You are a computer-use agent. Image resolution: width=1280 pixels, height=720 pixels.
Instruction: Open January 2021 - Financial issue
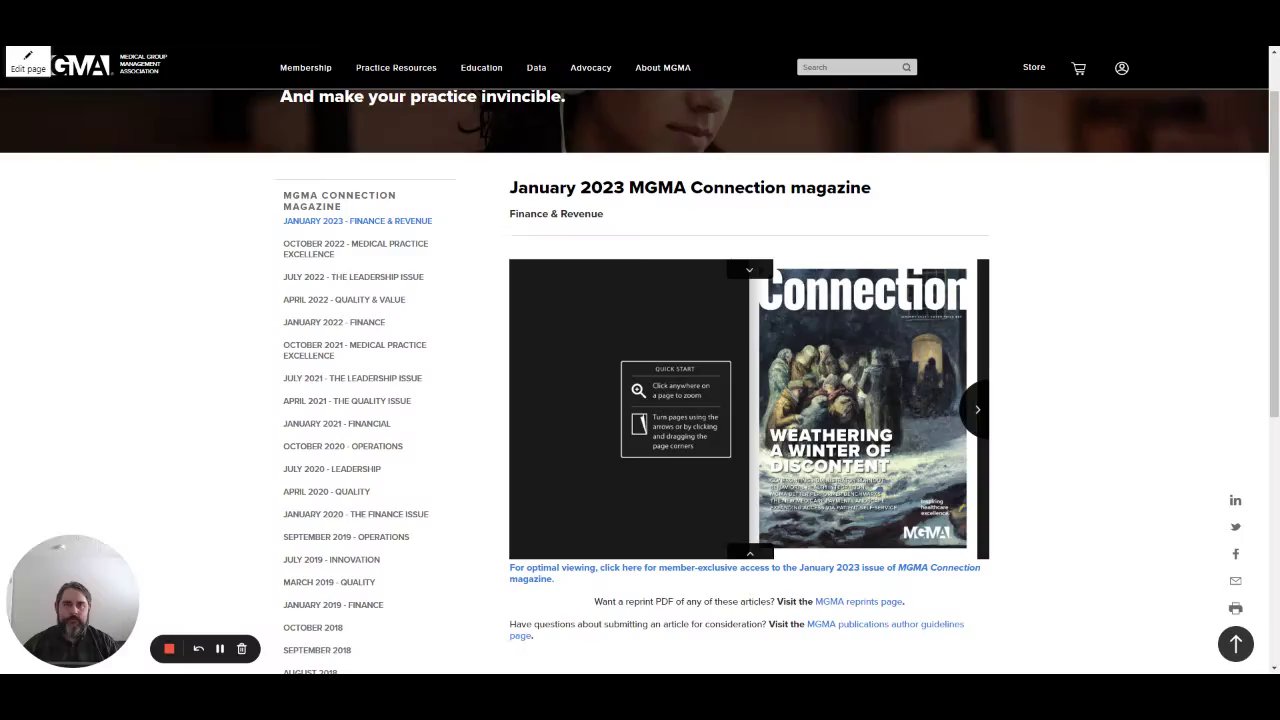click(336, 424)
